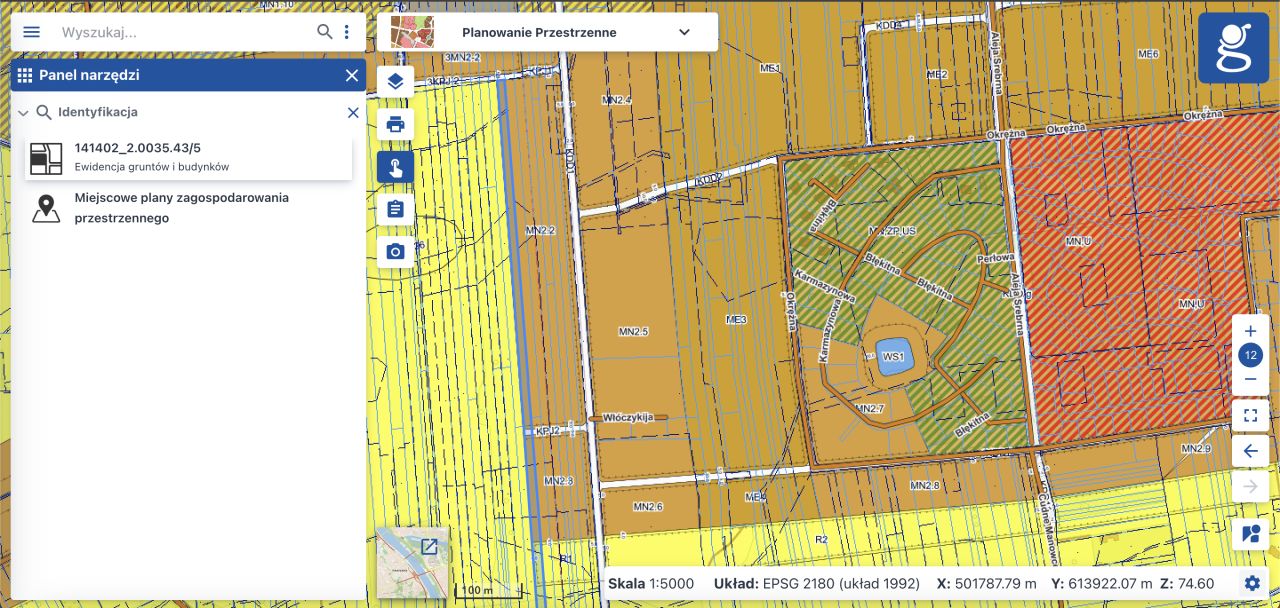Viewport: 1280px width, 608px height.
Task: Open search options three-dot menu
Action: pyautogui.click(x=347, y=32)
